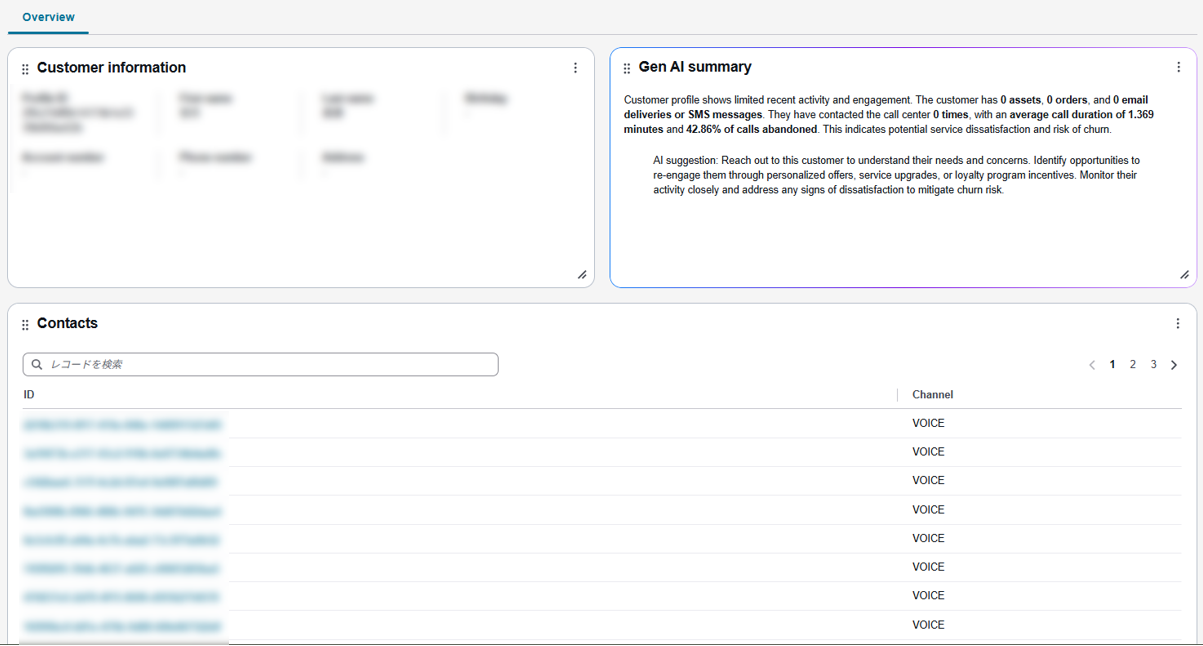Open the Gen AI summary three-dot menu
The width and height of the screenshot is (1203, 646).
(x=1178, y=67)
